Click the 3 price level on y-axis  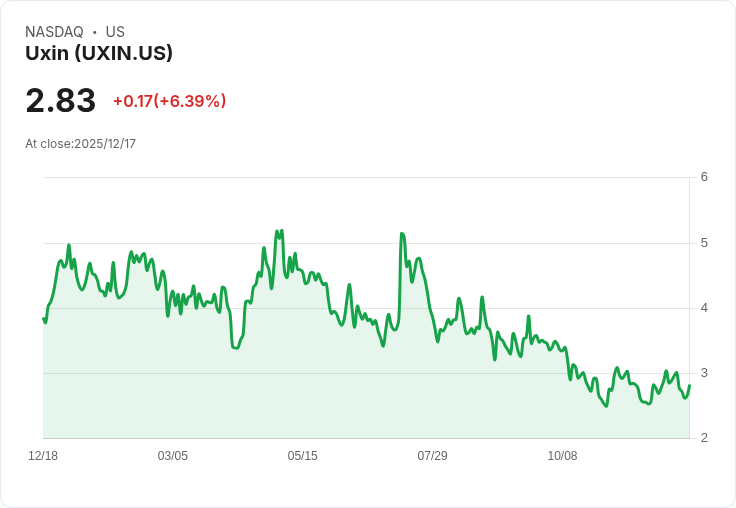coord(704,373)
